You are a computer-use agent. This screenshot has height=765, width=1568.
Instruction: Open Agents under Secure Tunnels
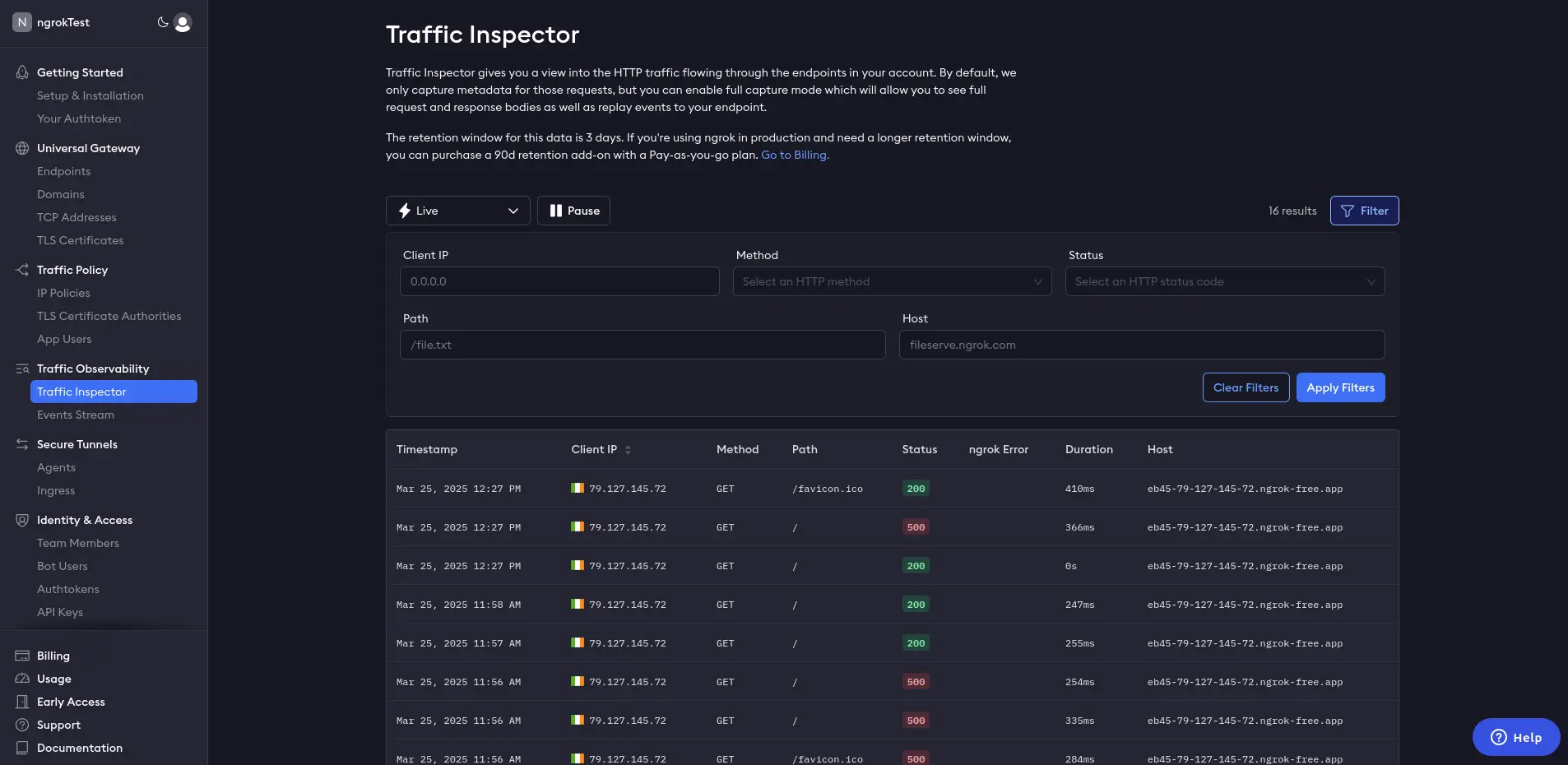(x=56, y=467)
